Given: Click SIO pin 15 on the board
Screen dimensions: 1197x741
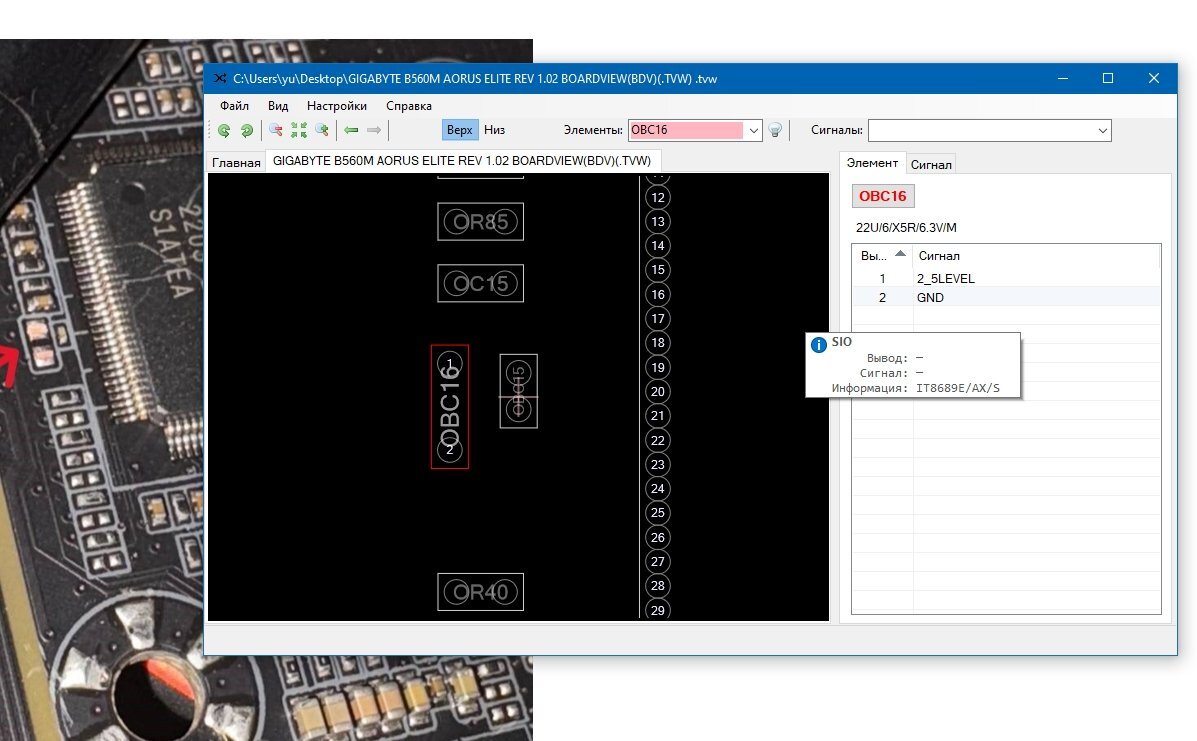Looking at the screenshot, I should [658, 270].
